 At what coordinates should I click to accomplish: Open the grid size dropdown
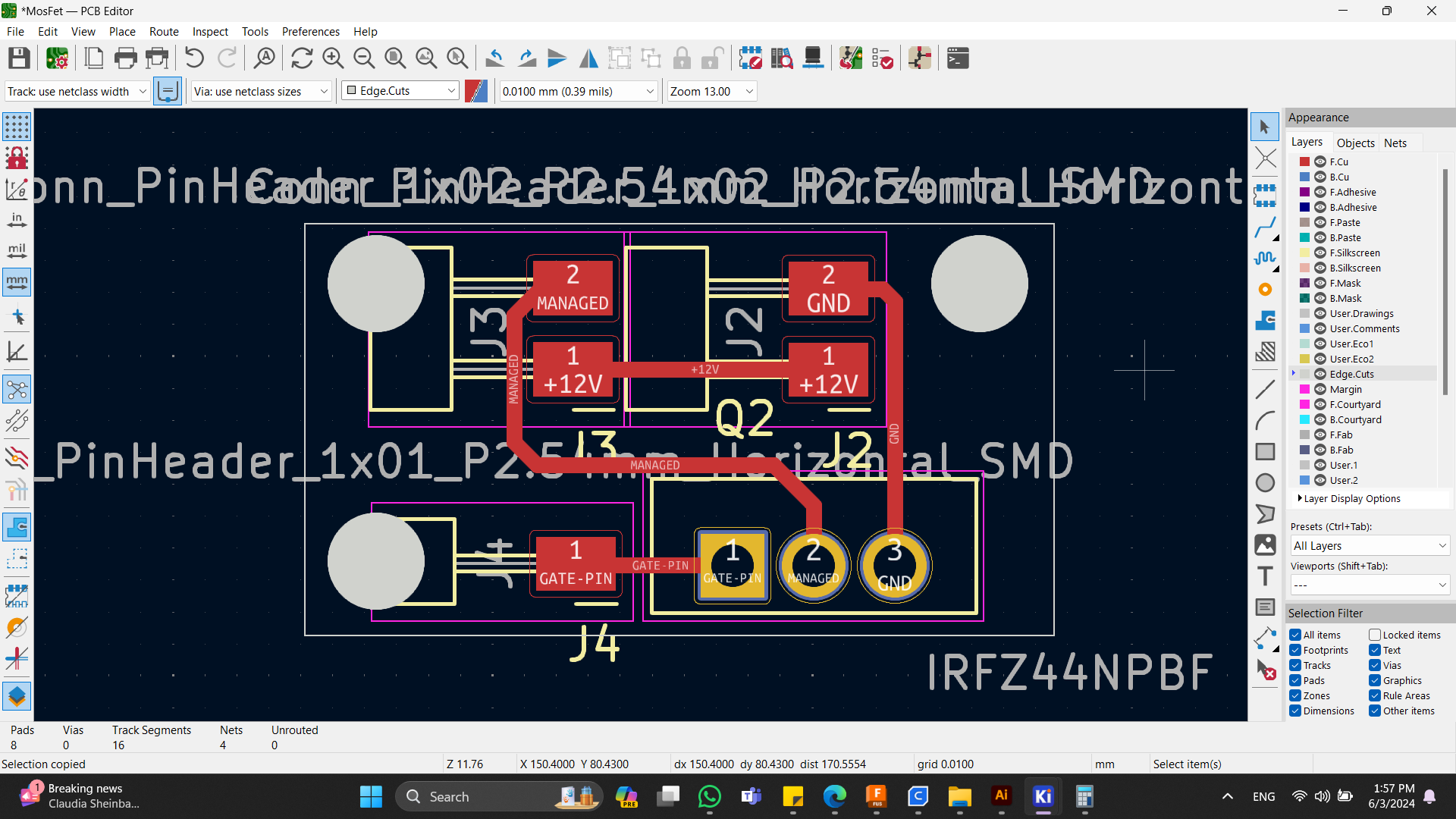578,91
